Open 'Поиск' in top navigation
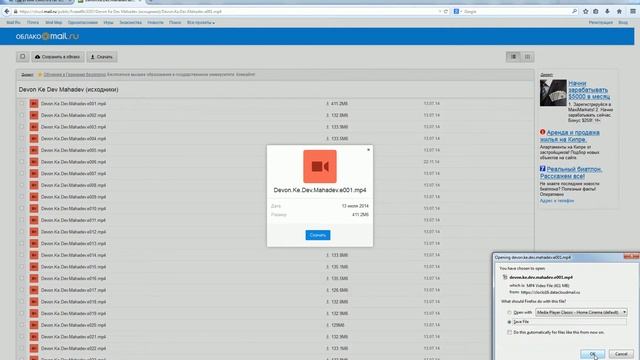 [x=175, y=23]
